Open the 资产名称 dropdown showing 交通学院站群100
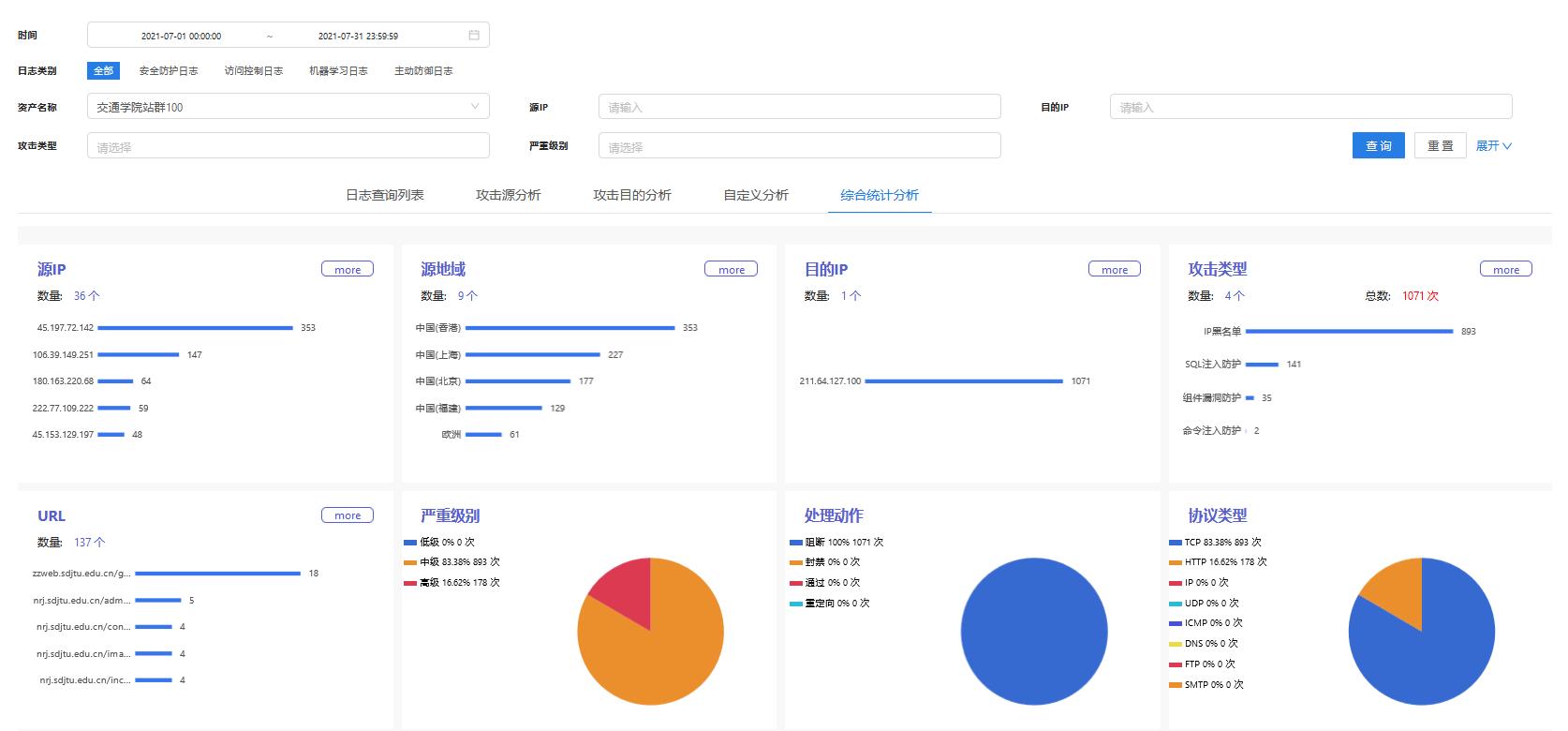Image resolution: width=1568 pixels, height=731 pixels. 288,107
